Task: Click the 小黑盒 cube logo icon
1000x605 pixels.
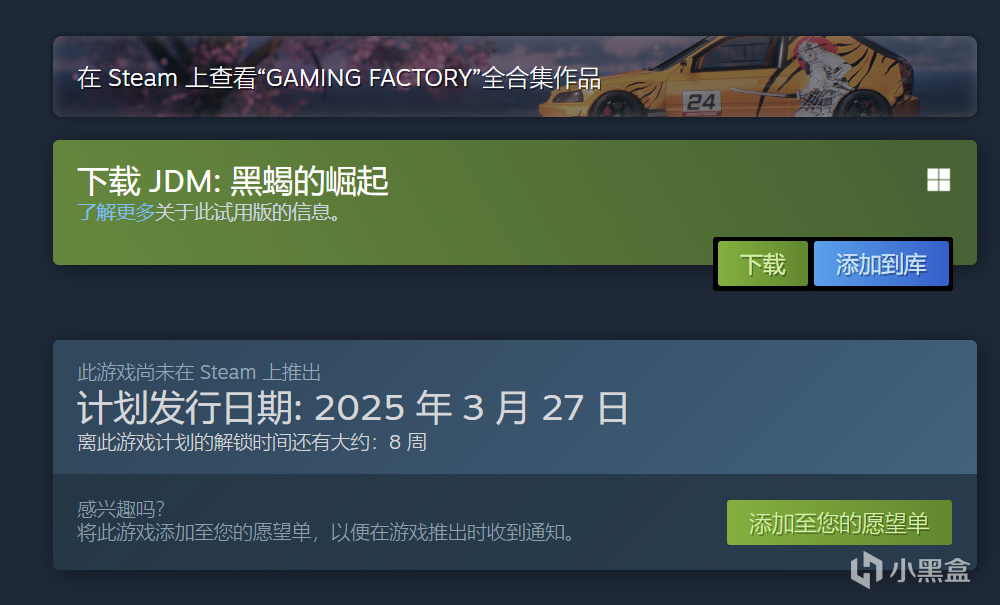Action: (866, 569)
